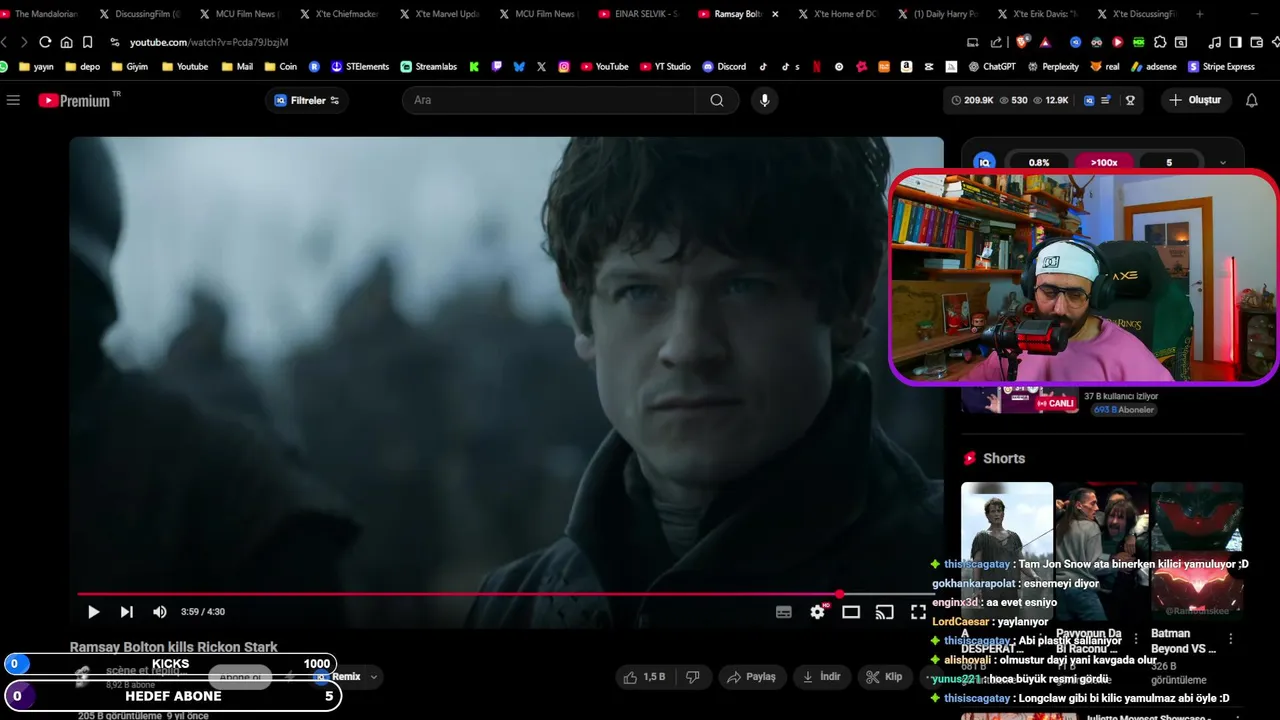
Task: Open the Twitch bookmark icon
Action: (497, 67)
